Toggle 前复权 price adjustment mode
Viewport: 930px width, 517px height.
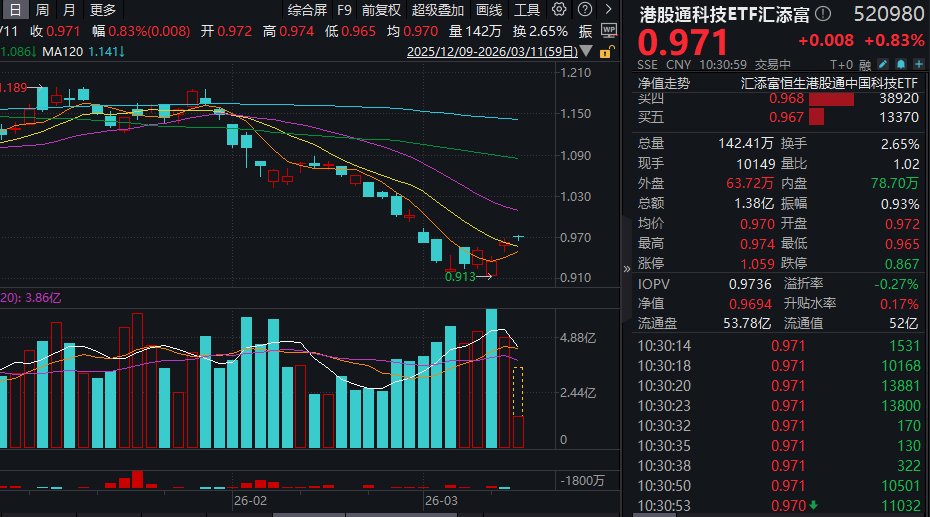pos(381,10)
